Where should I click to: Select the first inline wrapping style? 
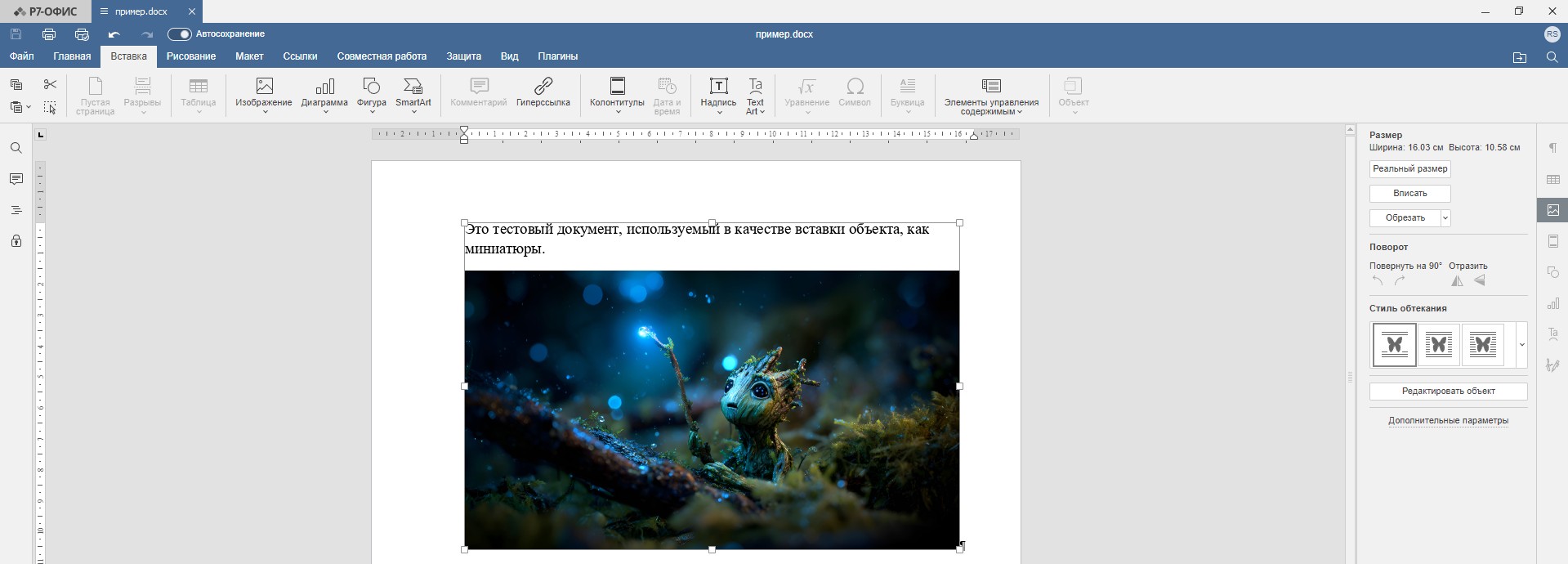tap(1394, 345)
